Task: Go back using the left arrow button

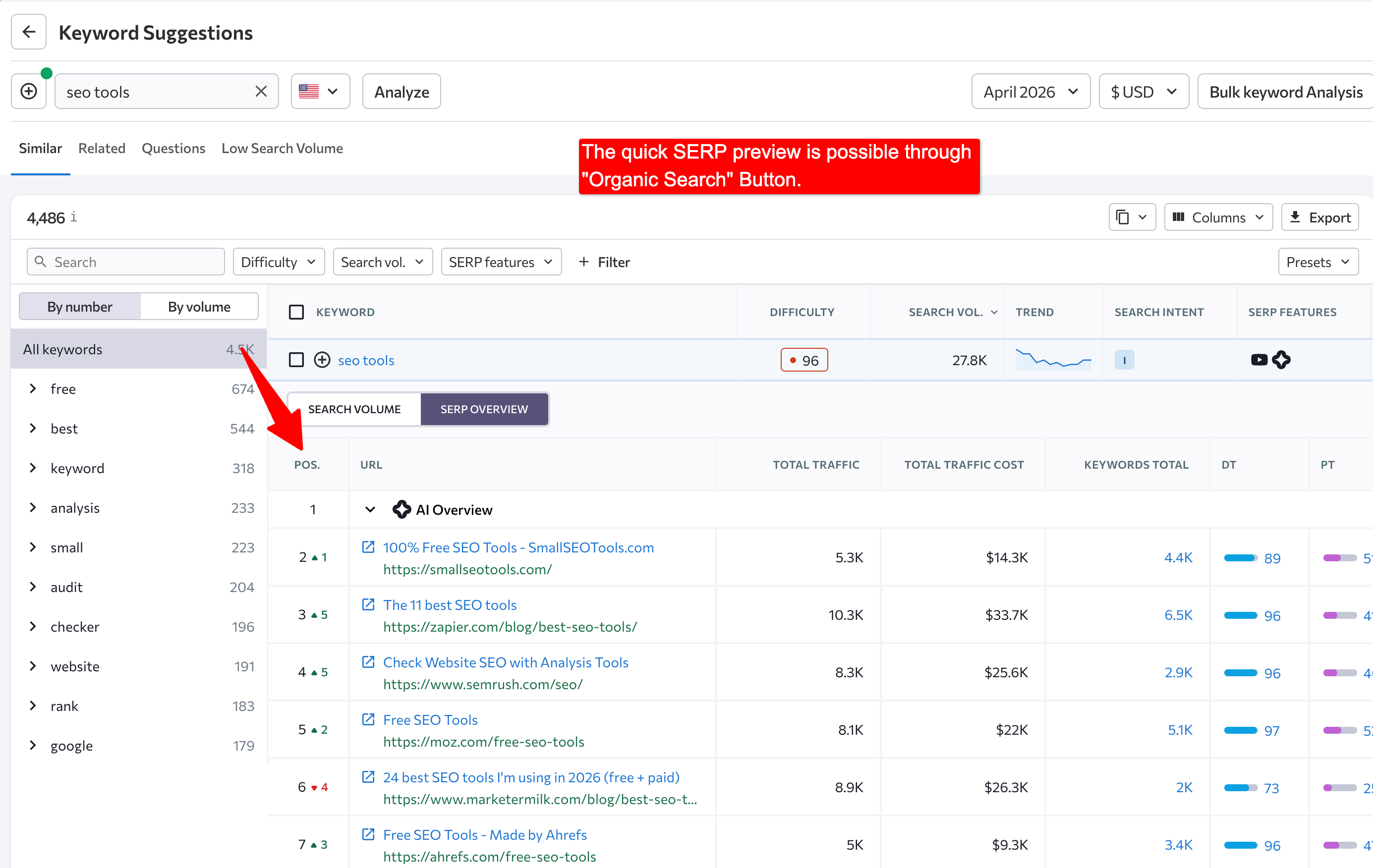Action: pos(29,33)
